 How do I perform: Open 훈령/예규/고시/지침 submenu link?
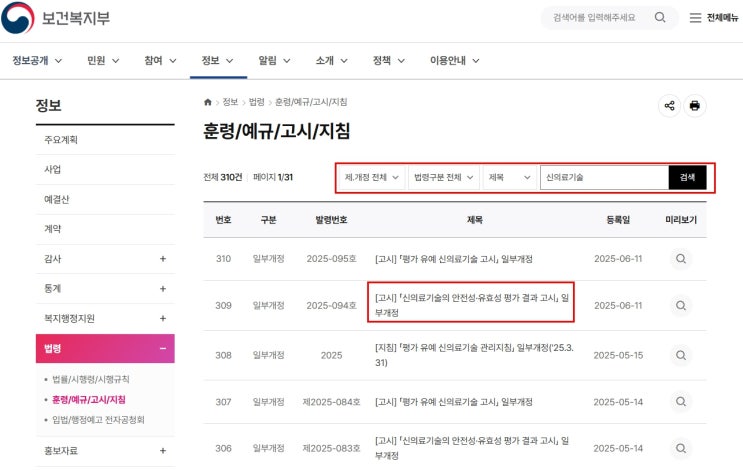point(89,399)
